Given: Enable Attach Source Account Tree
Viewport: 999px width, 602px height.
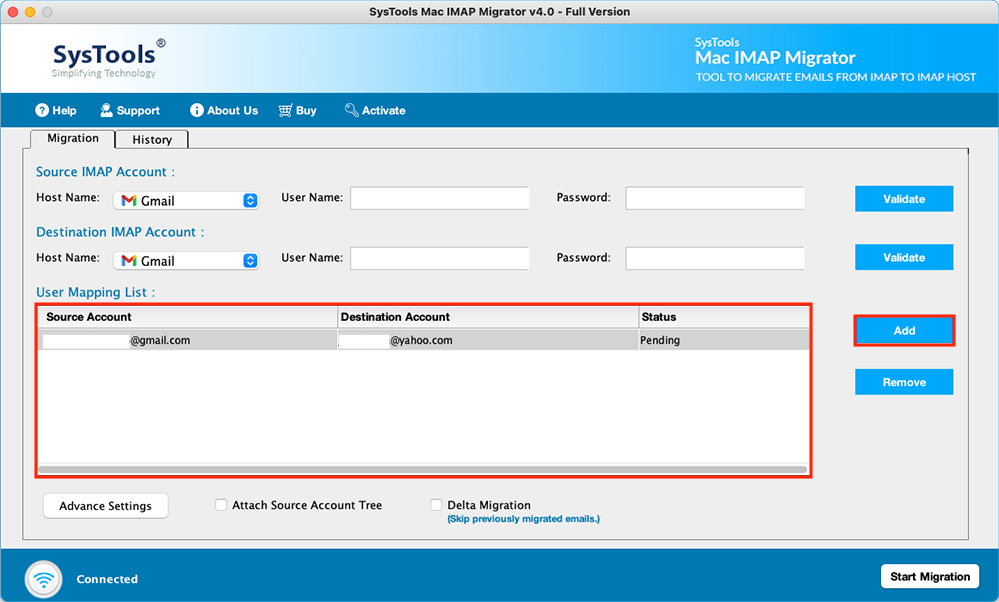Looking at the screenshot, I should point(221,505).
